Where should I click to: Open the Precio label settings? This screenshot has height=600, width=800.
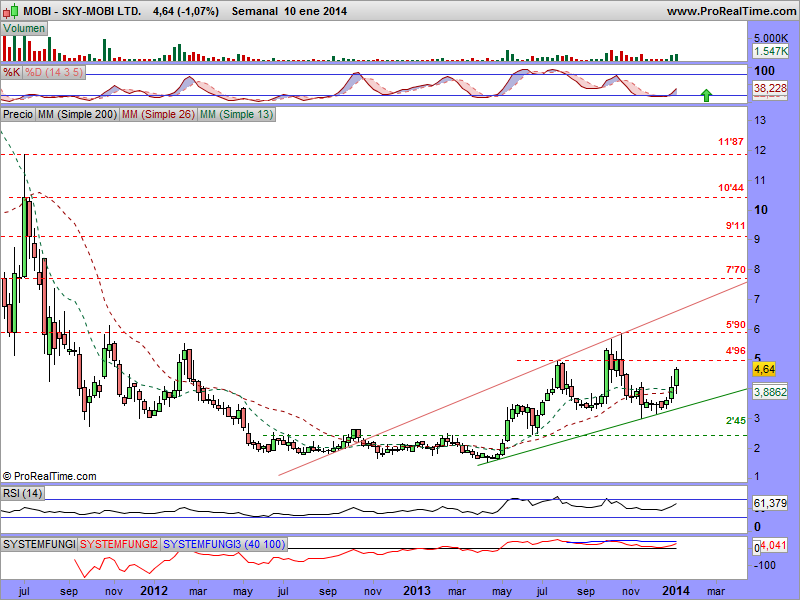click(18, 114)
